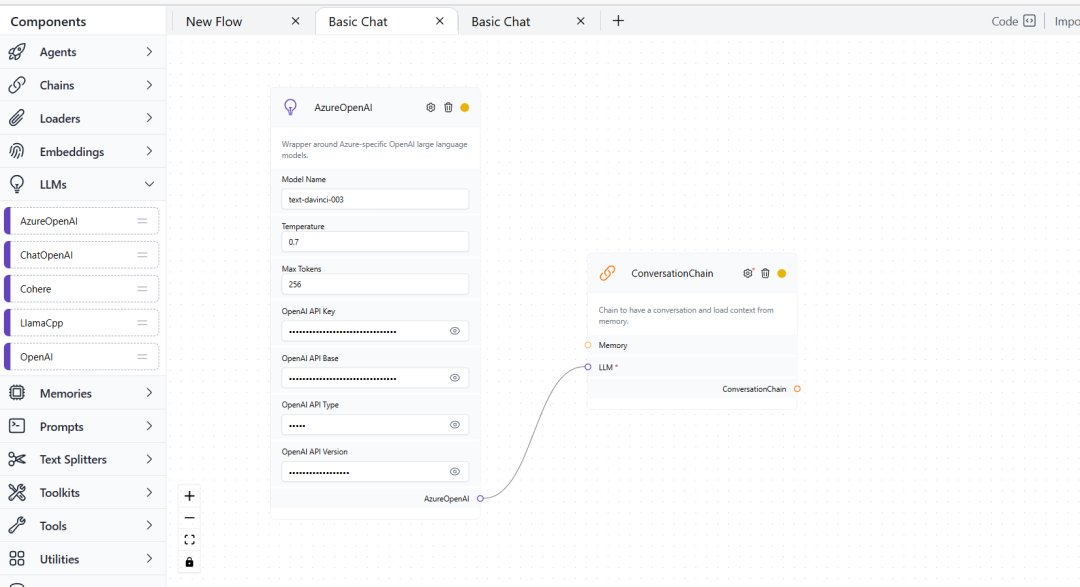Expand the Utilities category chevron
This screenshot has height=587, width=1080.
click(149, 558)
